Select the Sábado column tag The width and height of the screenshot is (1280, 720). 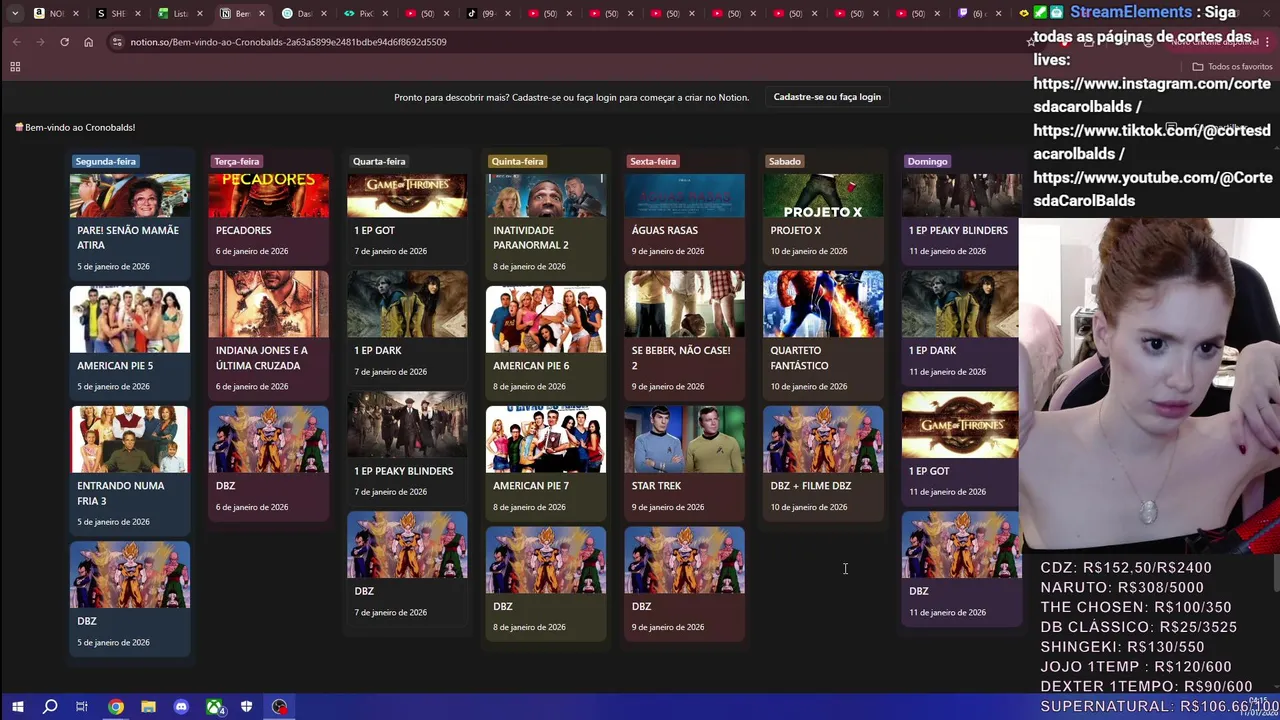784,161
